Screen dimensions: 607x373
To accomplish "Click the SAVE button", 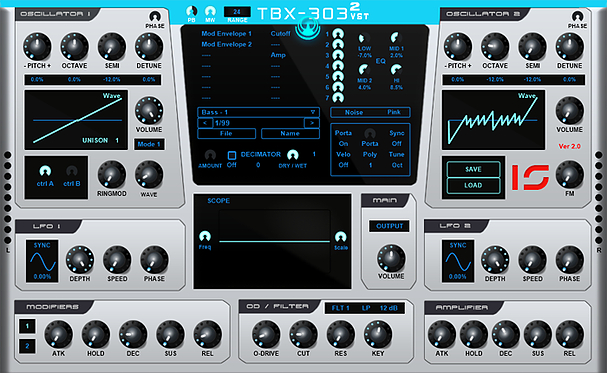I will (x=473, y=169).
